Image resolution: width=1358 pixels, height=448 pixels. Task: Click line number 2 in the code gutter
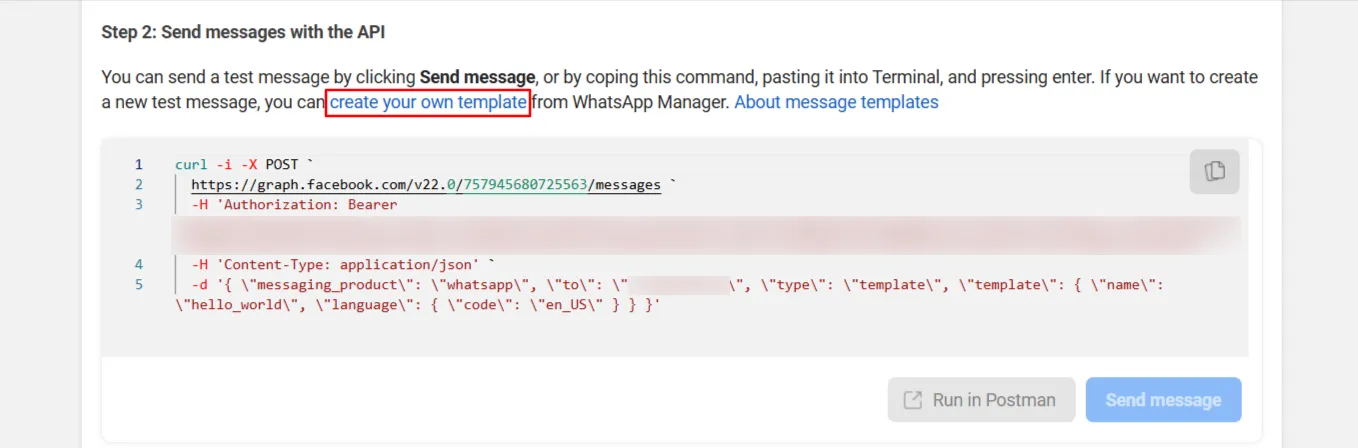pos(139,184)
